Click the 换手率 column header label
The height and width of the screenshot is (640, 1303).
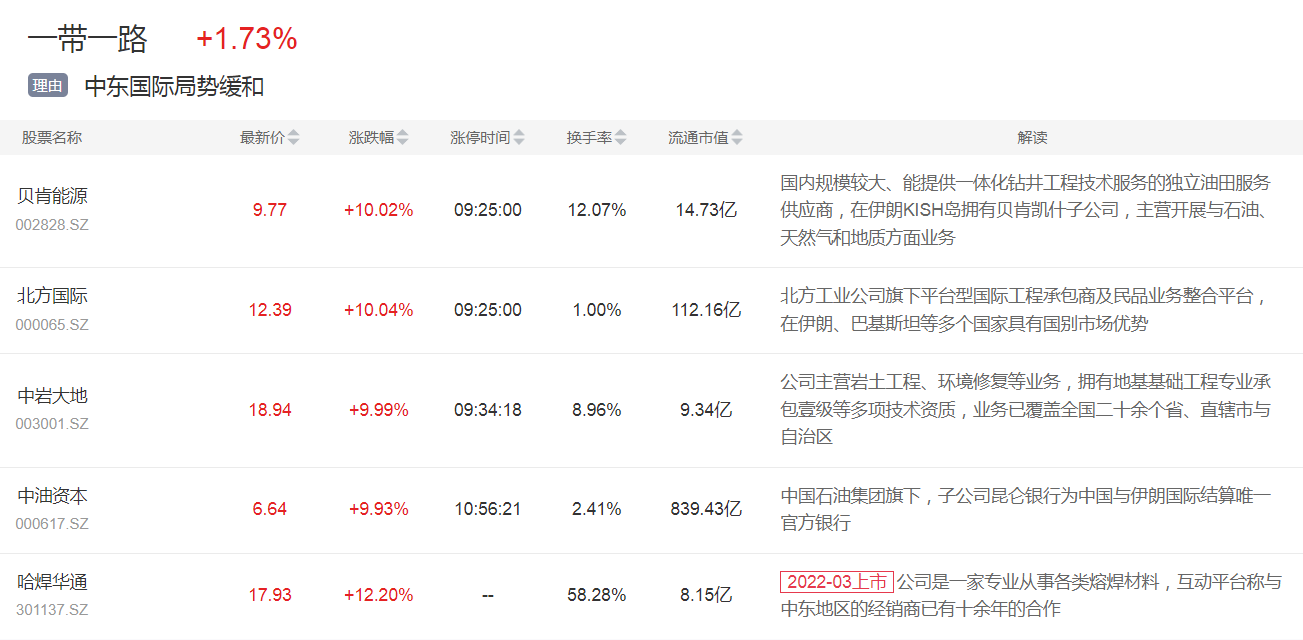(x=589, y=138)
